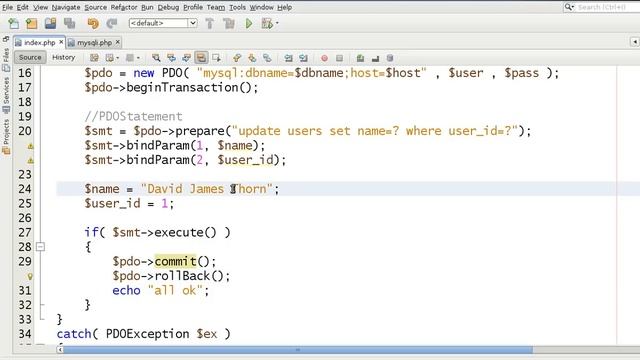Image resolution: width=640 pixels, height=360 pixels.
Task: Toggle Rectangular Selection mode
Action: pos(216,58)
